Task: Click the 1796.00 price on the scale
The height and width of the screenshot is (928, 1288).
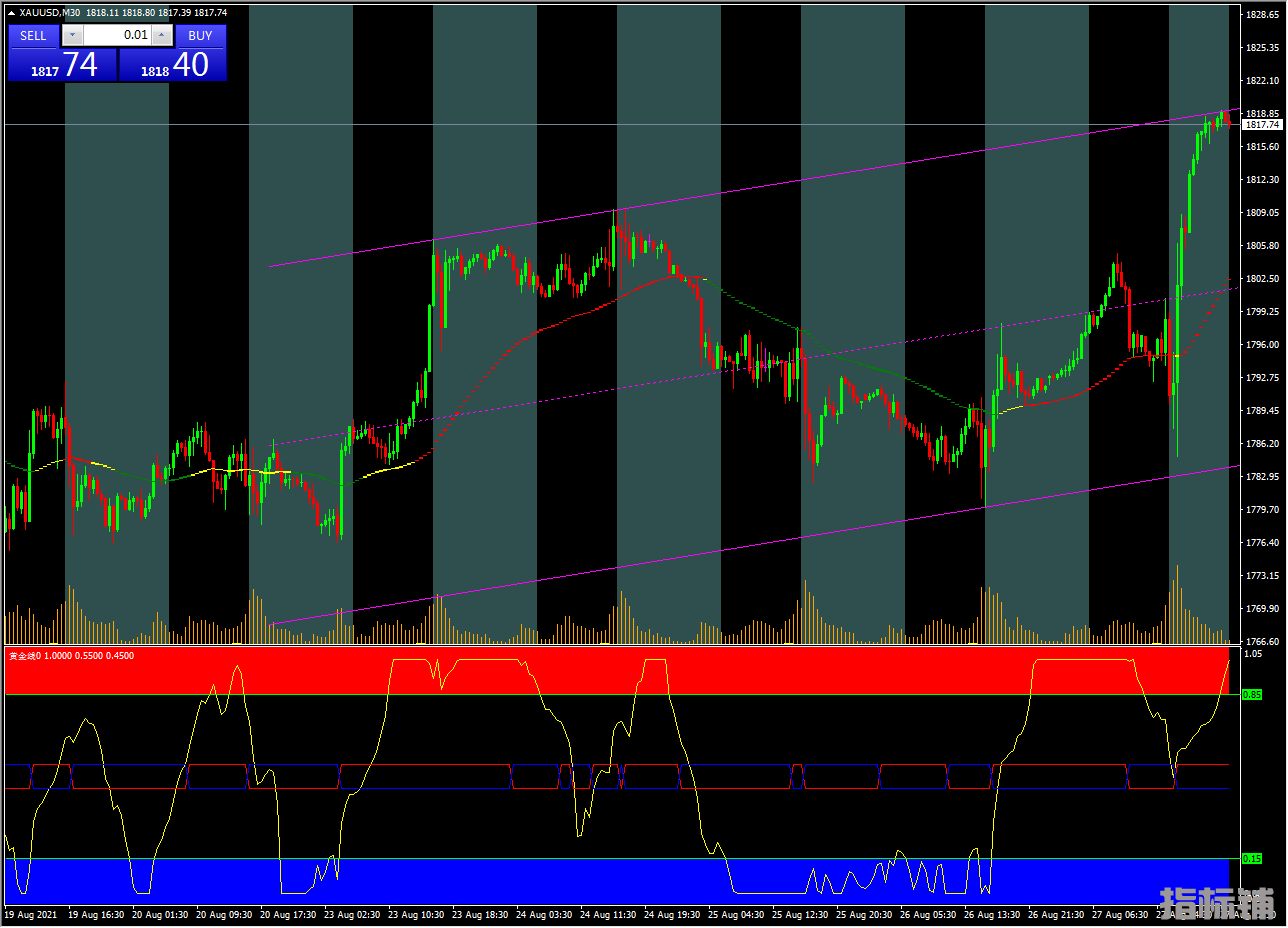Action: click(1263, 345)
